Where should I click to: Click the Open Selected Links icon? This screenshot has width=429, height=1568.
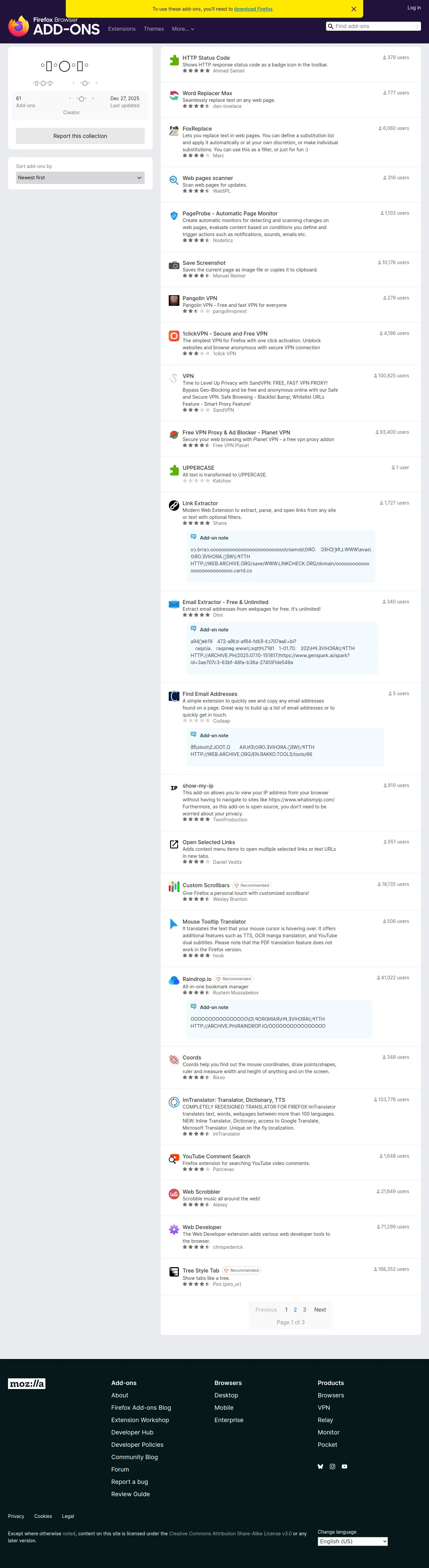[x=174, y=844]
